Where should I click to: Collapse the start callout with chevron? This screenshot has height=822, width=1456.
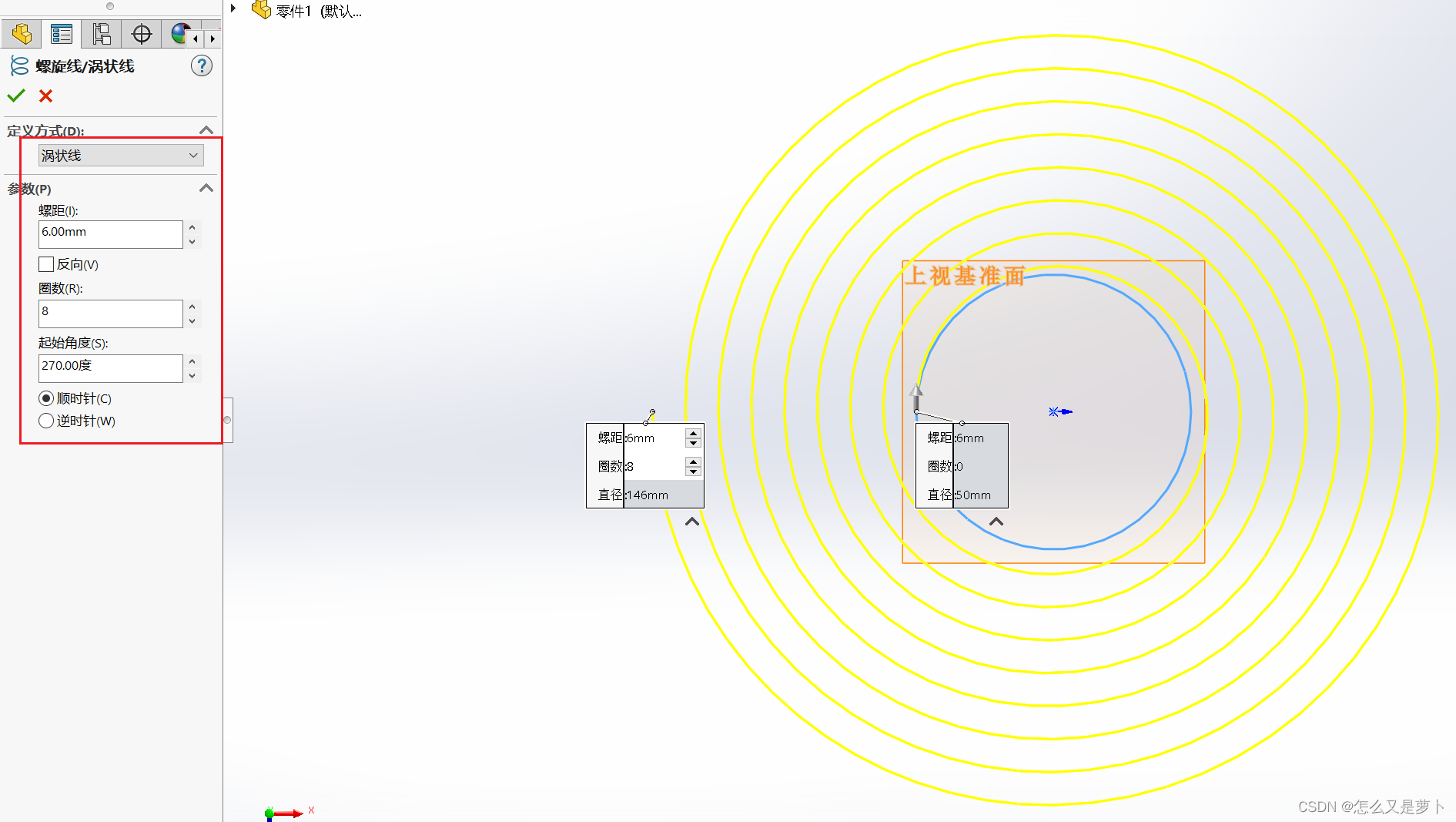tap(996, 522)
